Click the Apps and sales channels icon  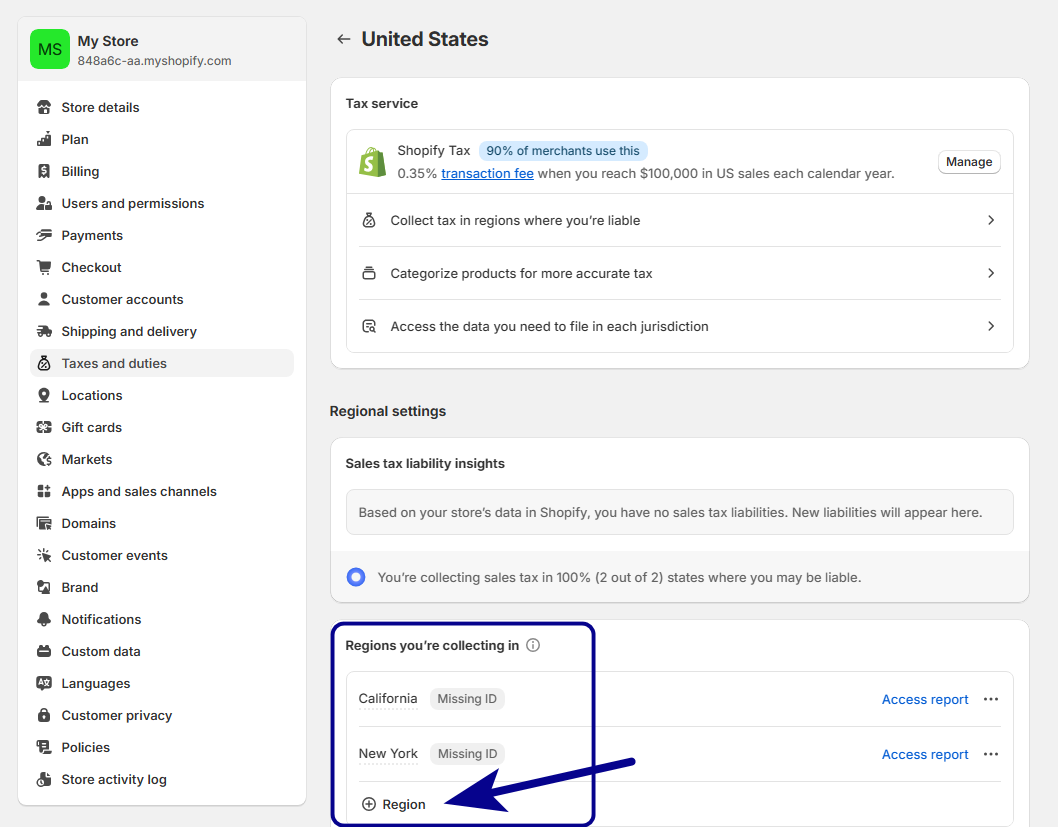44,491
